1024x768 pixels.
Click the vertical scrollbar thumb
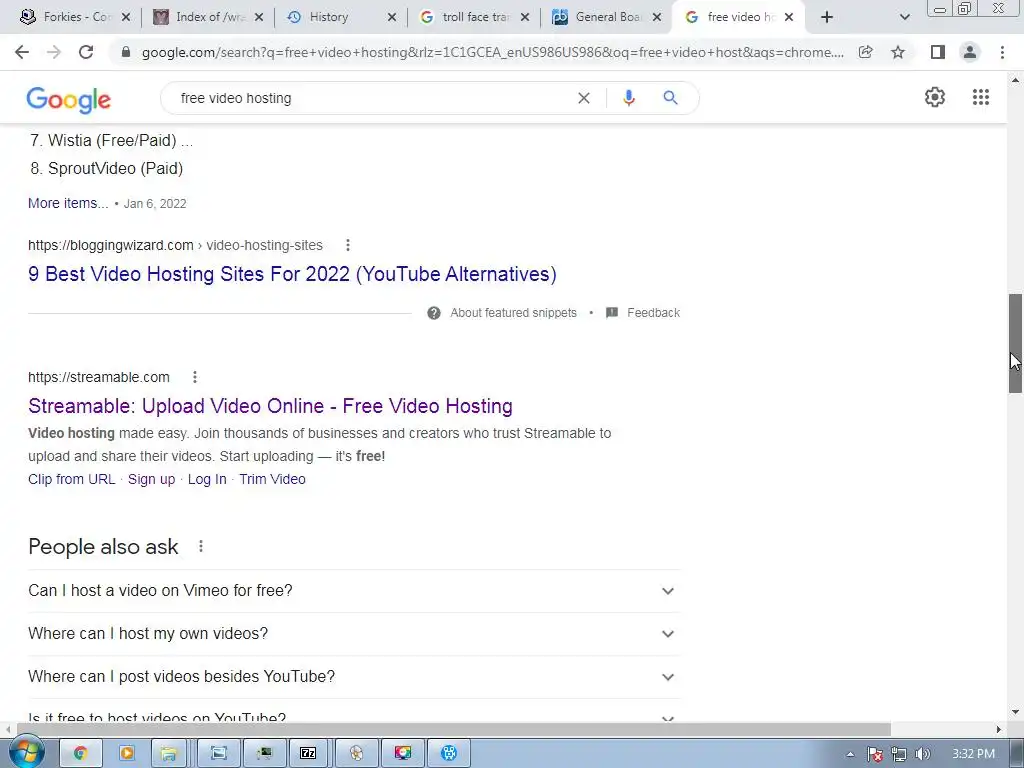pos(1015,343)
